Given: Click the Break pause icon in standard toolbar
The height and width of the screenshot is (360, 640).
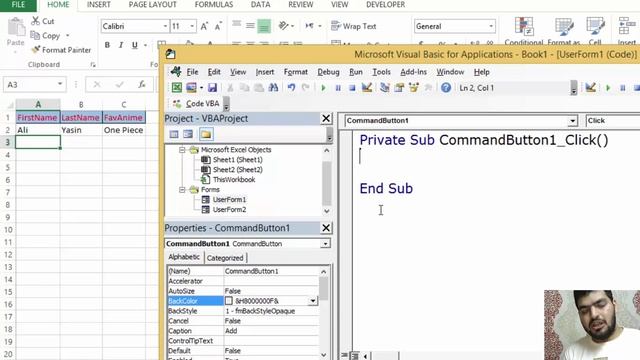Looking at the screenshot, I should click(x=338, y=87).
